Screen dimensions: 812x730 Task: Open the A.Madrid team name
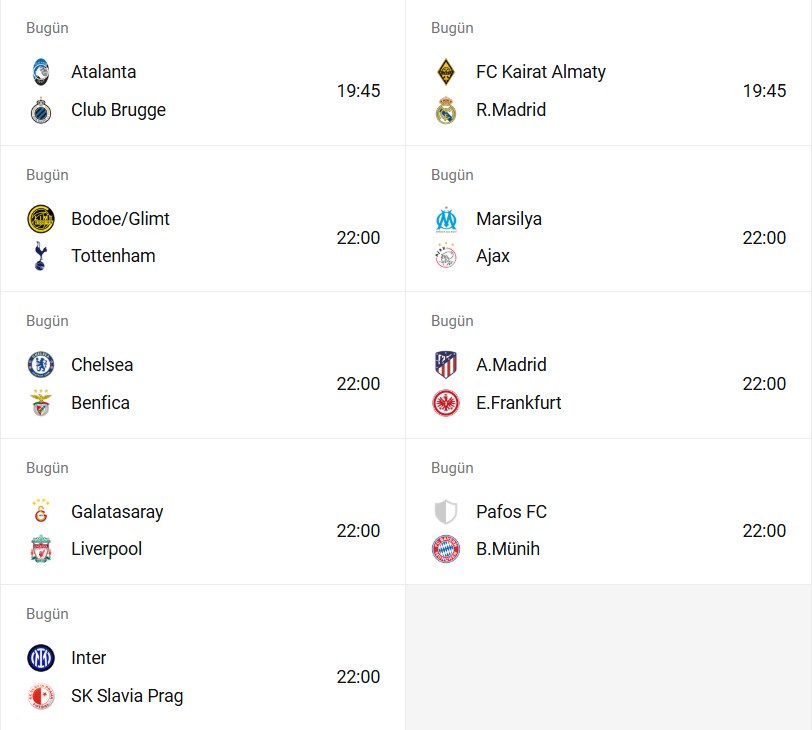tap(511, 365)
